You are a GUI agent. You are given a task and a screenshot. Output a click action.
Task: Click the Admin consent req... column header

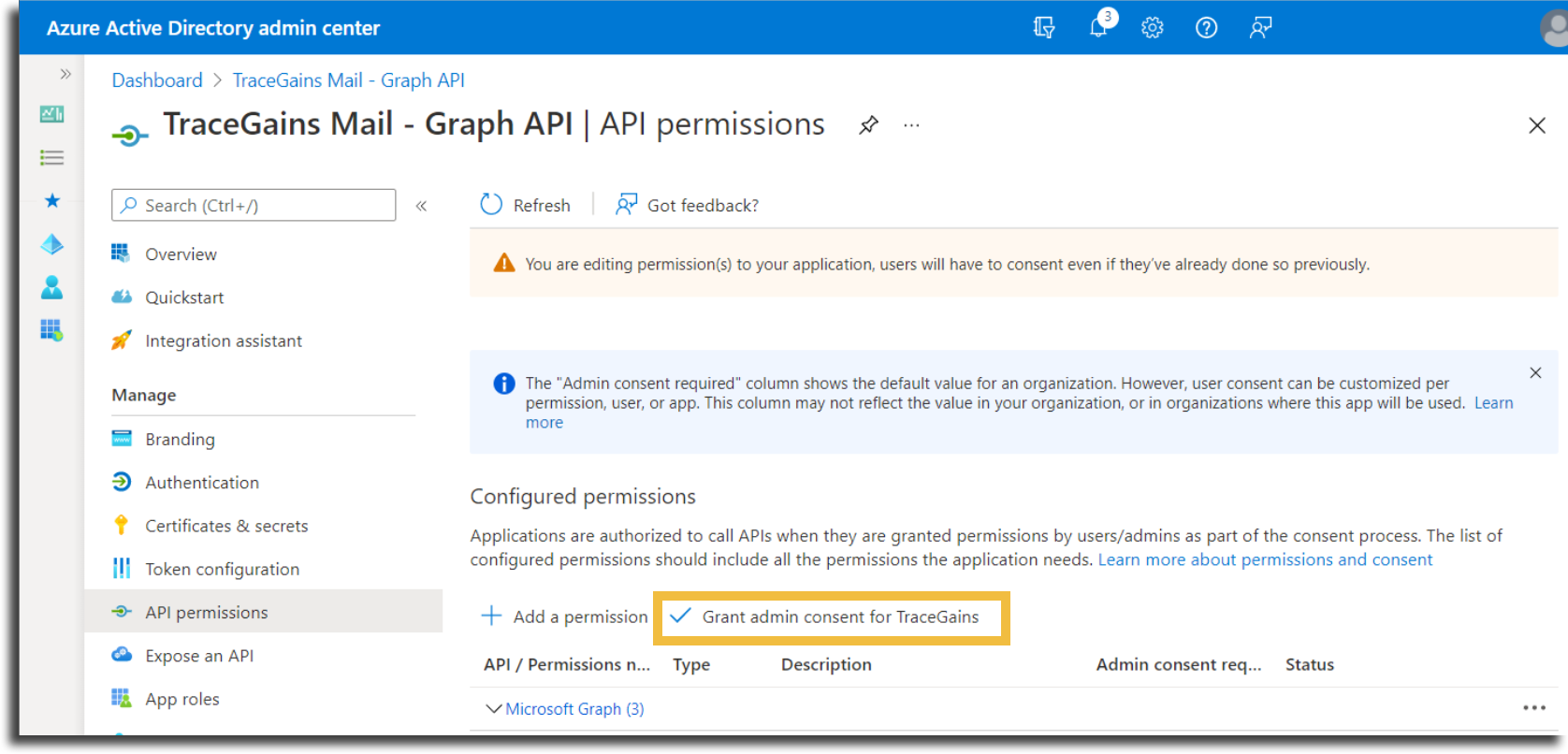(x=1179, y=664)
